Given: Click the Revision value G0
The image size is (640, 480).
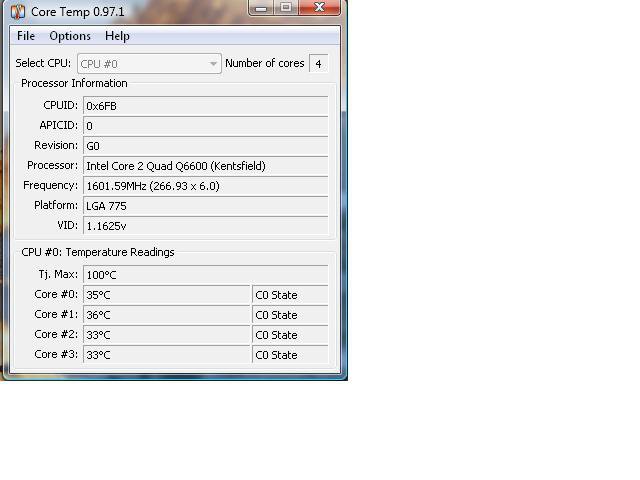Looking at the screenshot, I should [x=206, y=146].
